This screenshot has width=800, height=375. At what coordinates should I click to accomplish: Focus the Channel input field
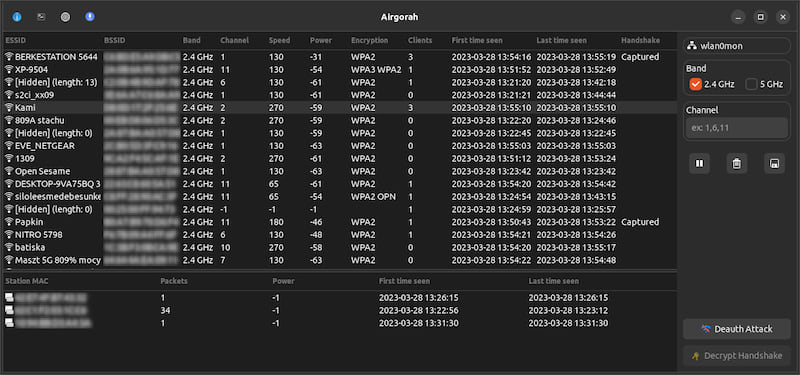point(736,128)
